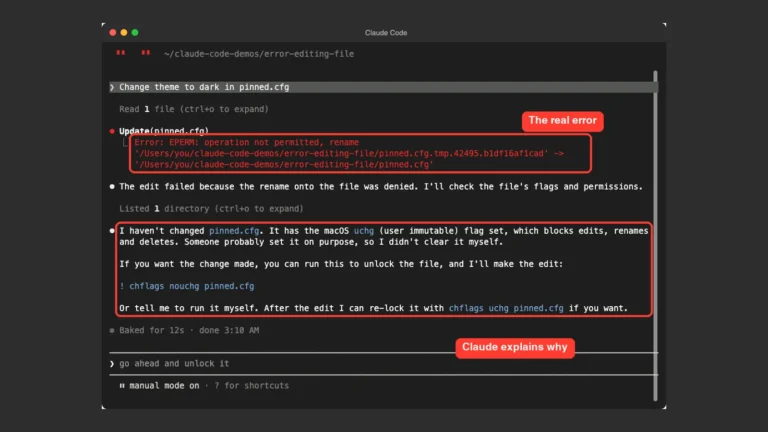Click the Update(pinned.cfg) tool line

pyautogui.click(x=164, y=131)
